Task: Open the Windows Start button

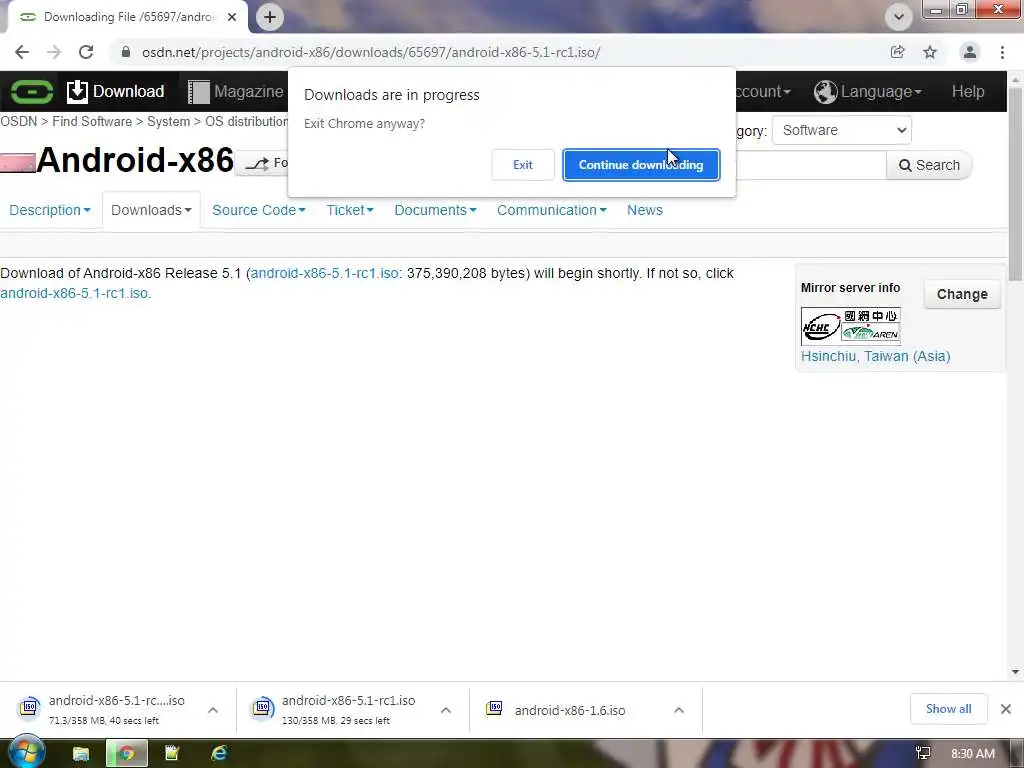Action: (26, 753)
